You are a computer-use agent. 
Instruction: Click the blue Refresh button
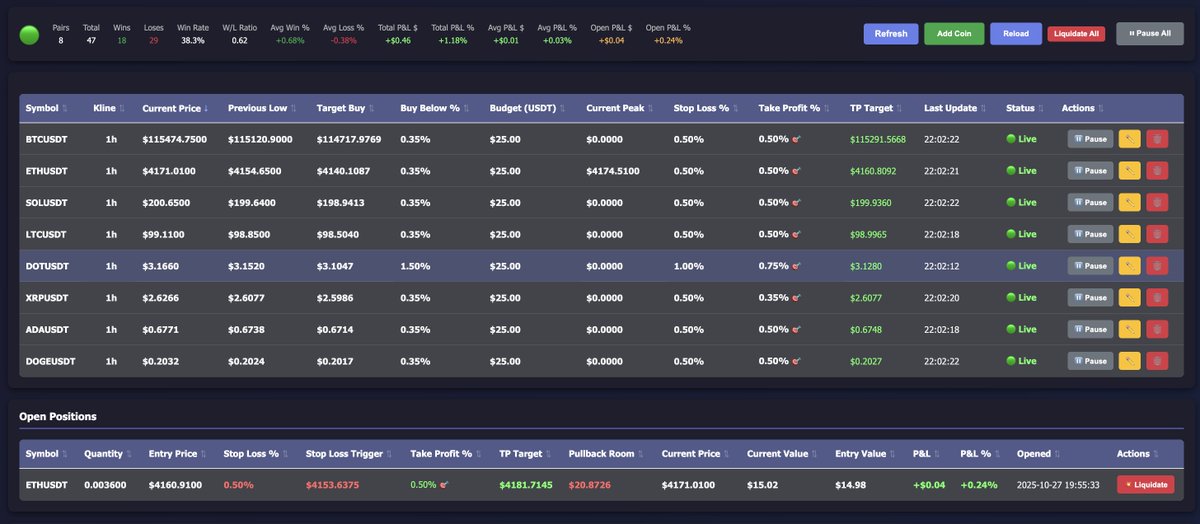[x=891, y=33]
